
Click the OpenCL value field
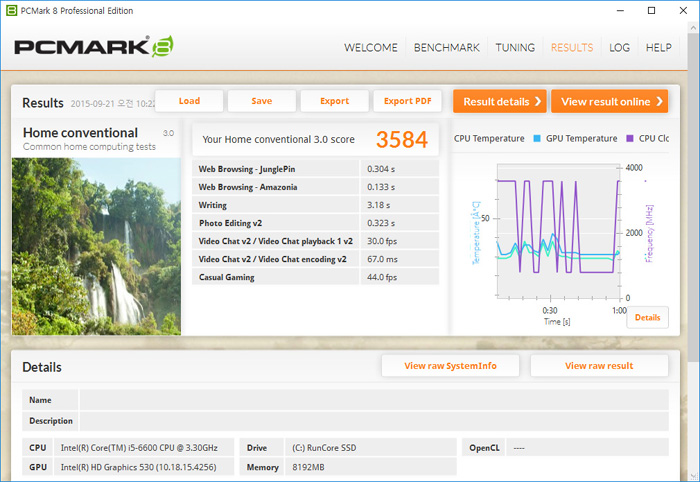[x=587, y=448]
